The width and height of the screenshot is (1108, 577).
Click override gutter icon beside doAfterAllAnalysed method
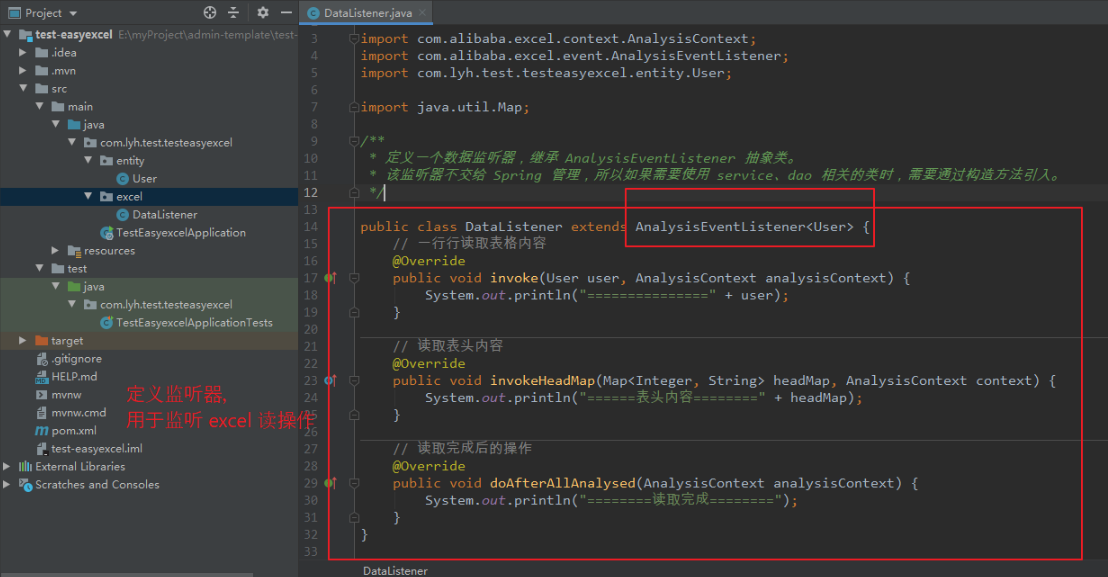click(330, 483)
